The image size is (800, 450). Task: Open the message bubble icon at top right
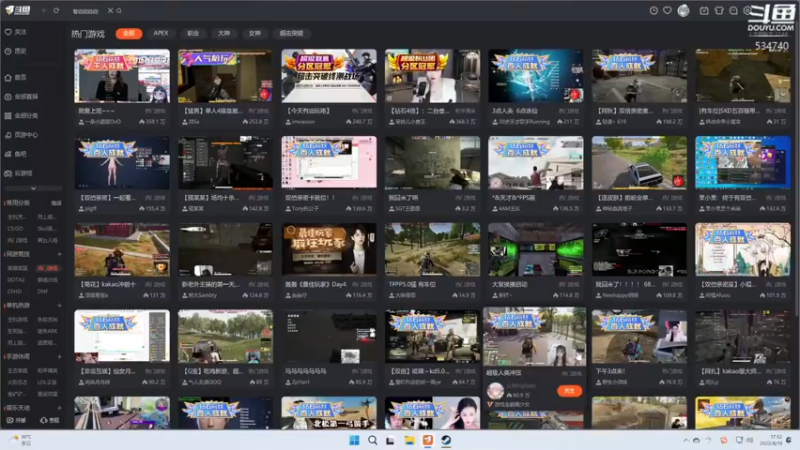pyautogui.click(x=733, y=10)
